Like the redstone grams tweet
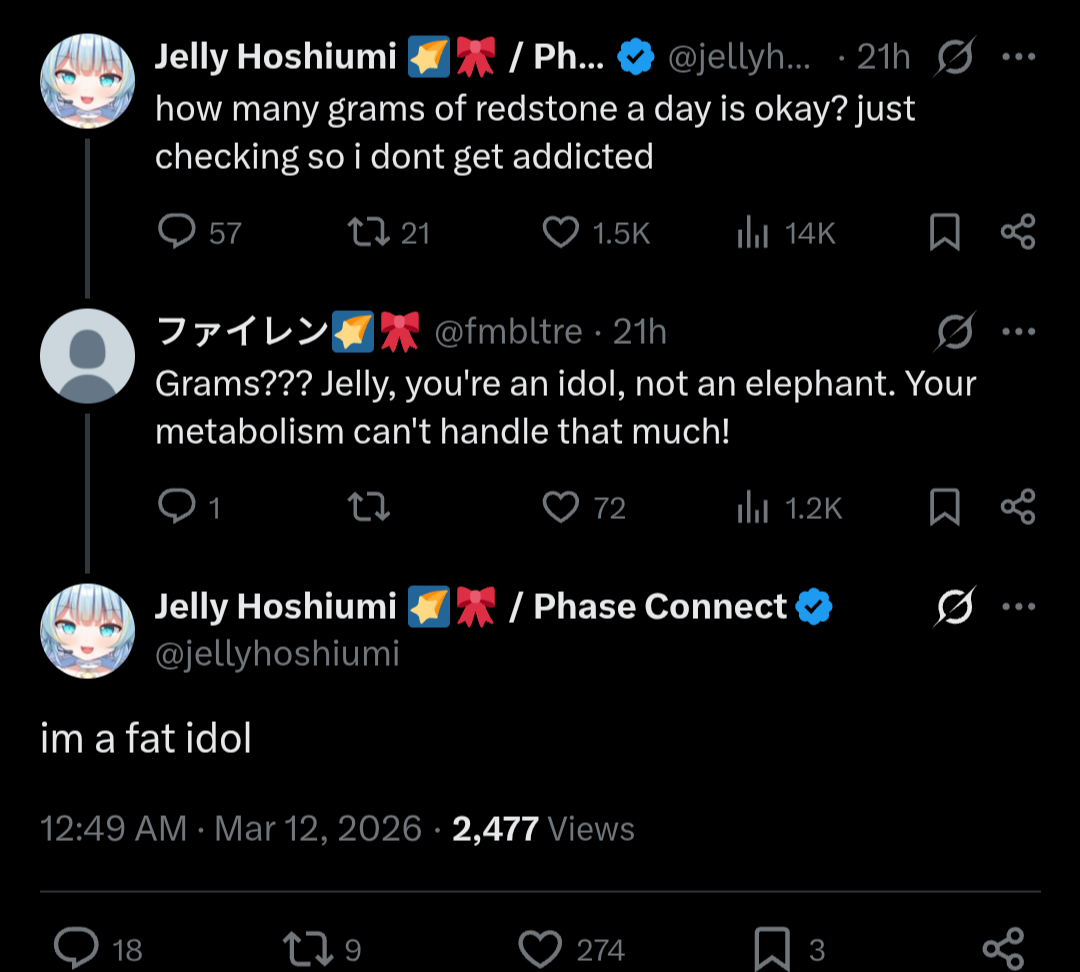 click(560, 233)
